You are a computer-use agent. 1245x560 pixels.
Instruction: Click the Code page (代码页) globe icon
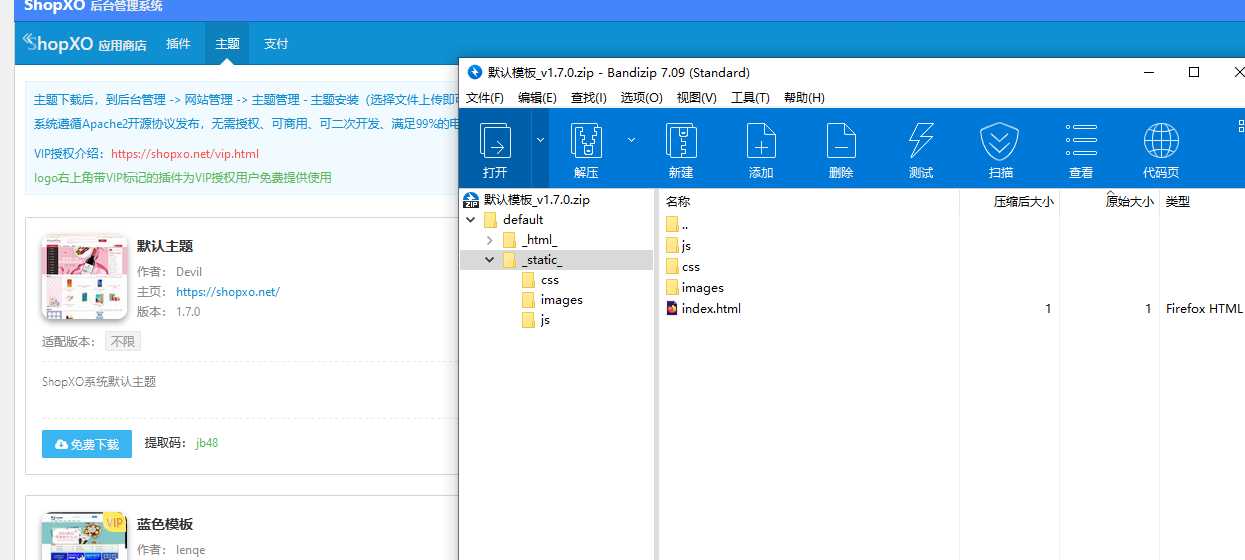pyautogui.click(x=1161, y=148)
